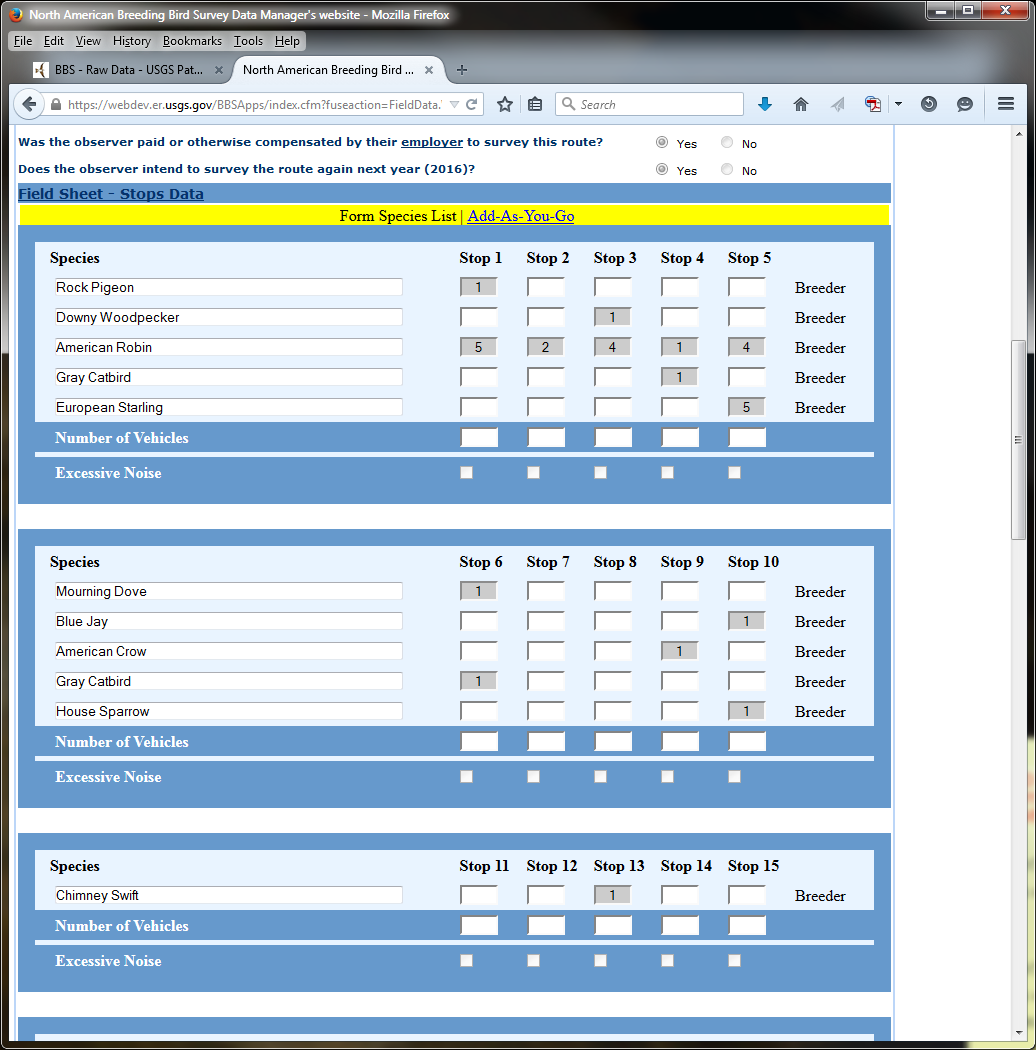Image resolution: width=1036 pixels, height=1050 pixels.
Task: Open the URL history dropdown arrow
Action: [x=454, y=104]
